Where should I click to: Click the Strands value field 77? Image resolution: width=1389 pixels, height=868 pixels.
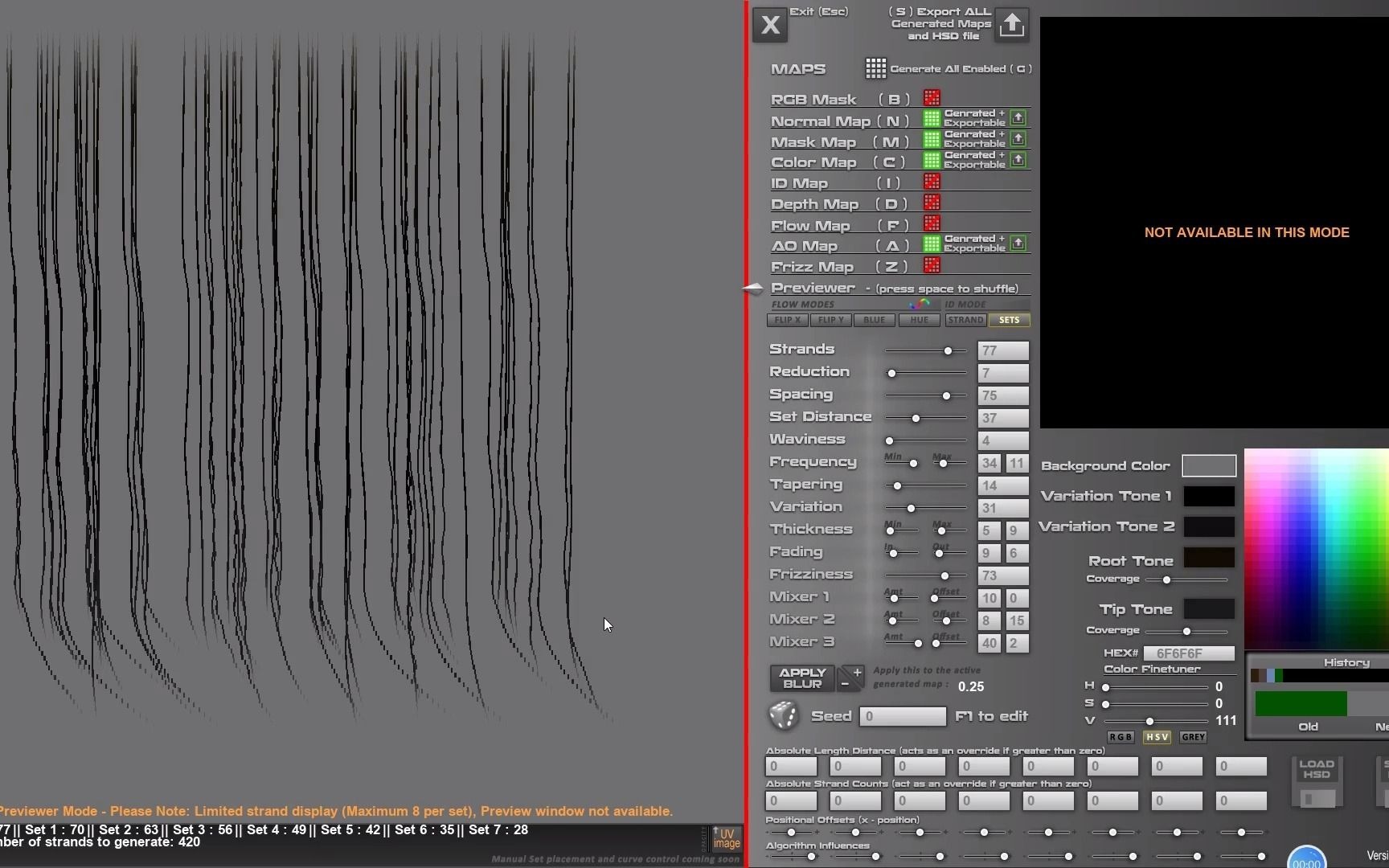click(x=1003, y=351)
